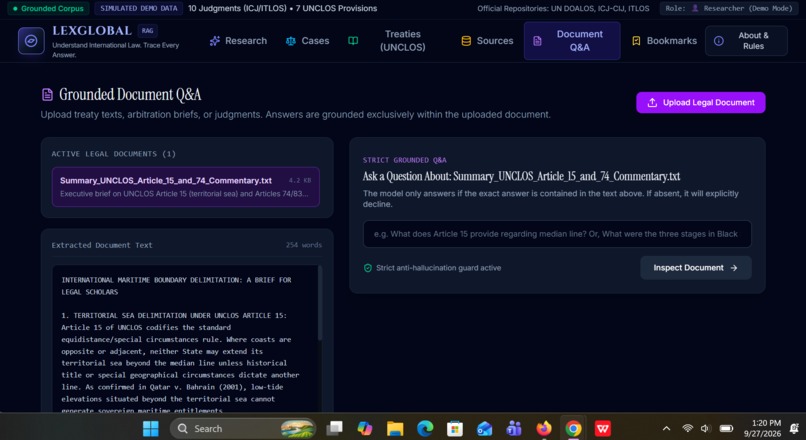Open Task View in taskbar
806x440 pixels.
click(335, 428)
